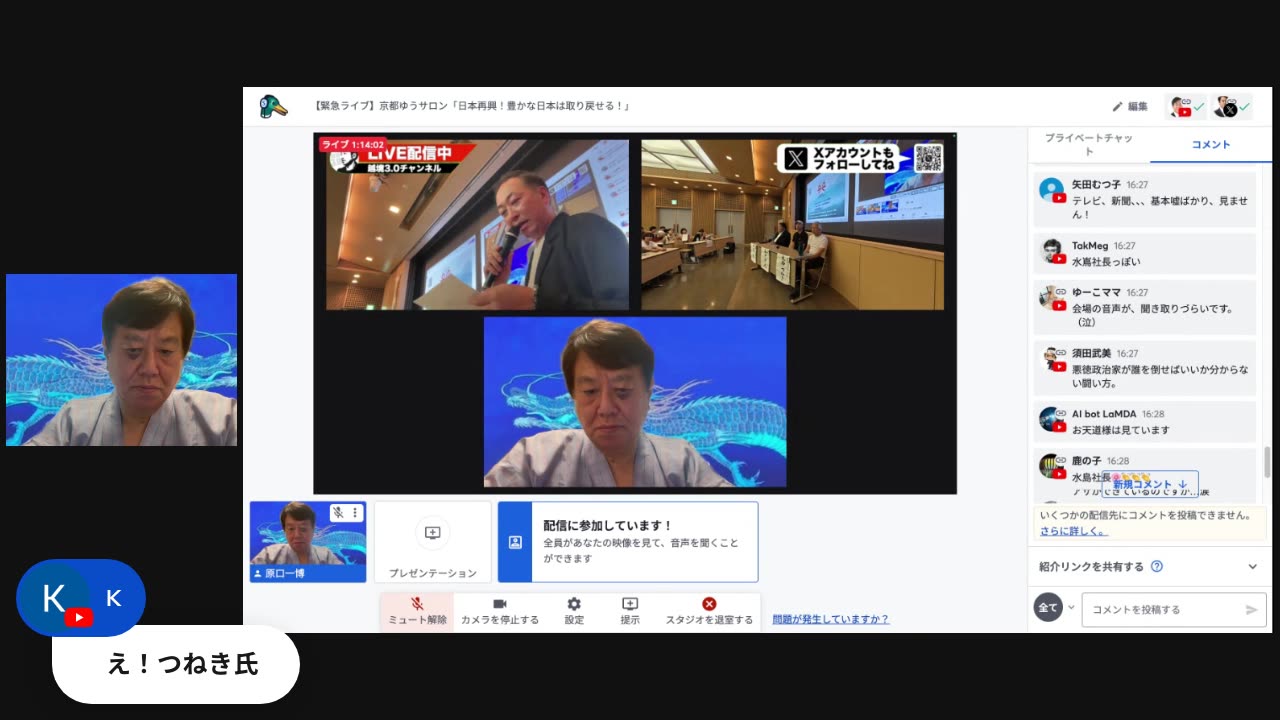1280x720 pixels.
Task: Open the YouTube destination avatar in header
Action: coord(1186,107)
